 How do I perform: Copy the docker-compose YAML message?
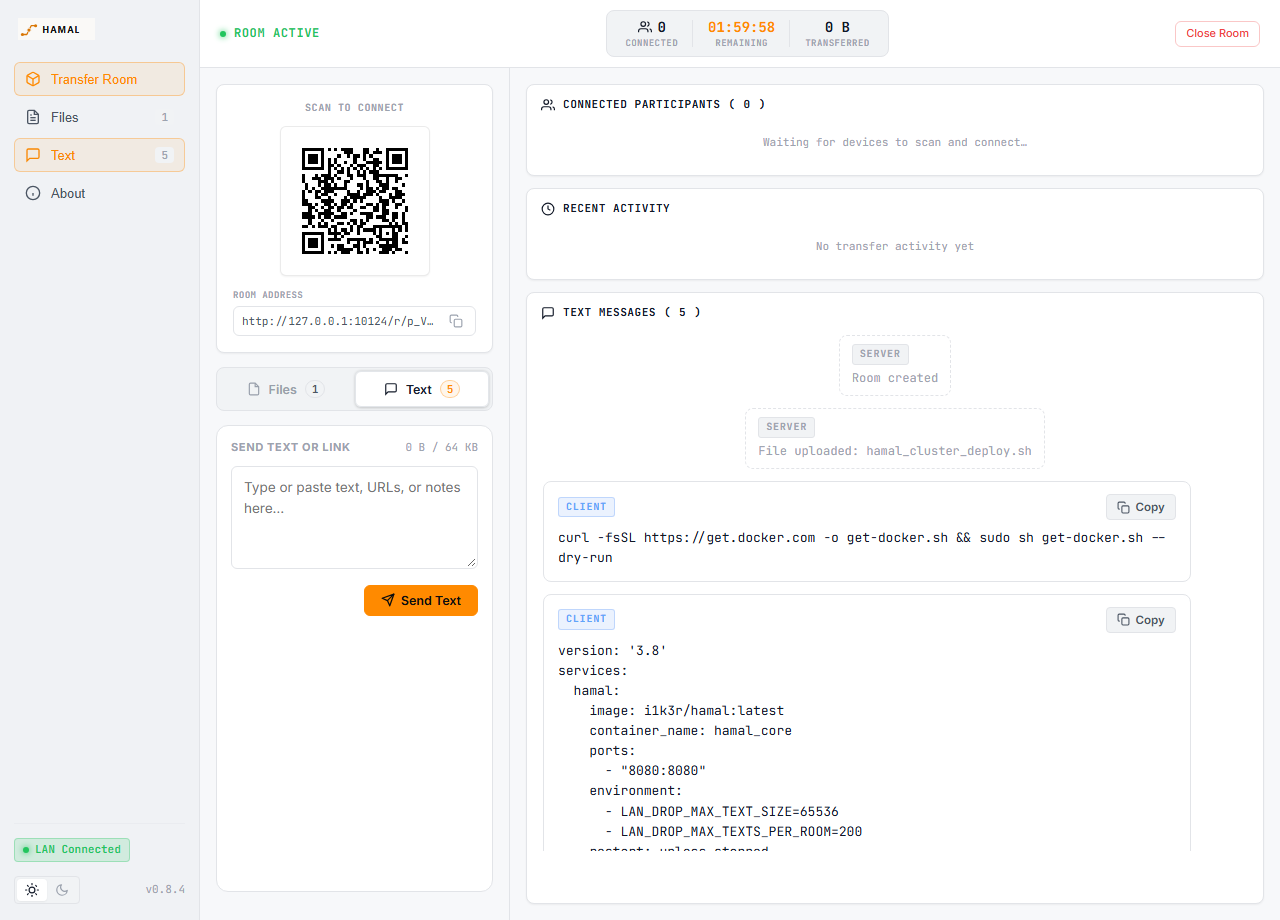(1141, 620)
